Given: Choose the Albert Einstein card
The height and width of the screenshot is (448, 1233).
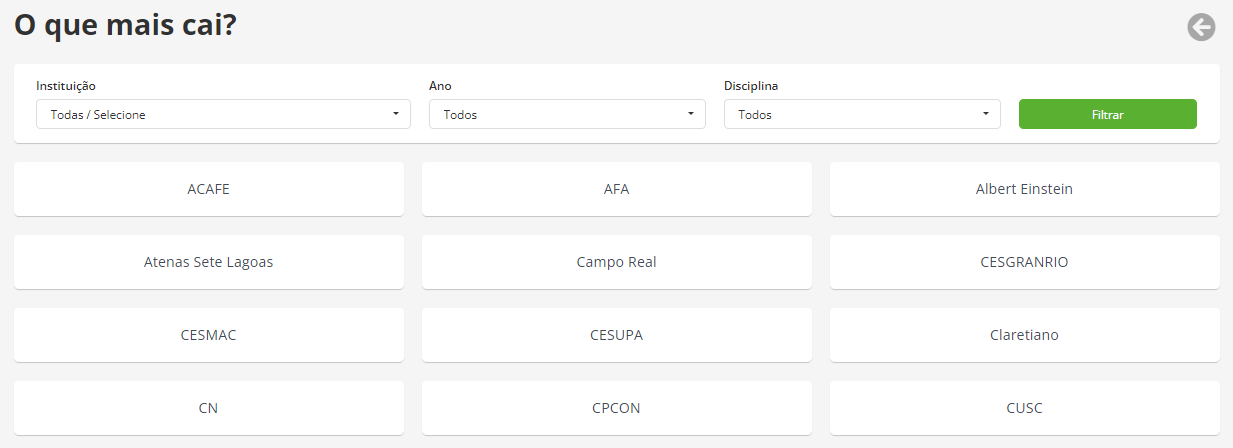Looking at the screenshot, I should point(1025,189).
